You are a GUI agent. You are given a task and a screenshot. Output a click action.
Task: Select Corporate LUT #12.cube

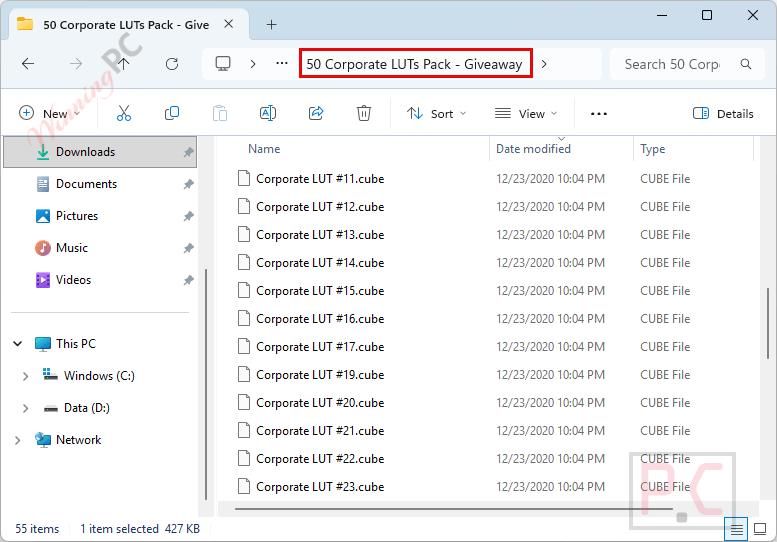pos(320,207)
